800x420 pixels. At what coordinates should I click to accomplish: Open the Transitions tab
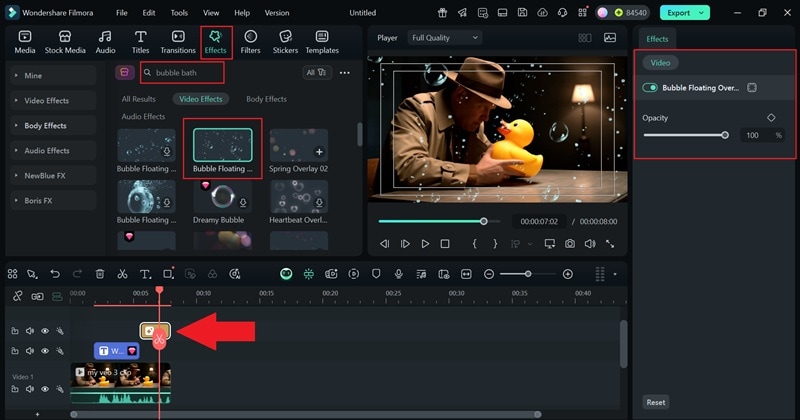click(178, 42)
